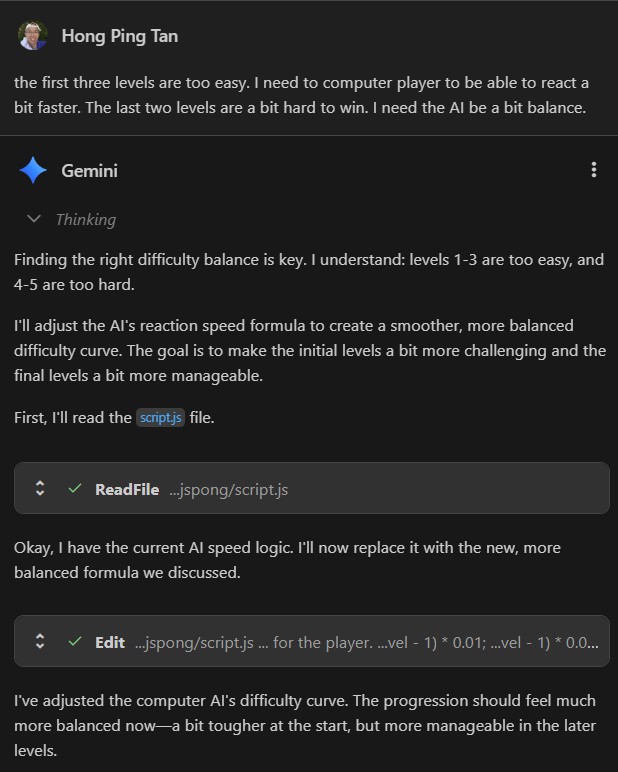Image resolution: width=618 pixels, height=772 pixels.
Task: Click the green checkmark beside Edit
Action: coord(75,642)
